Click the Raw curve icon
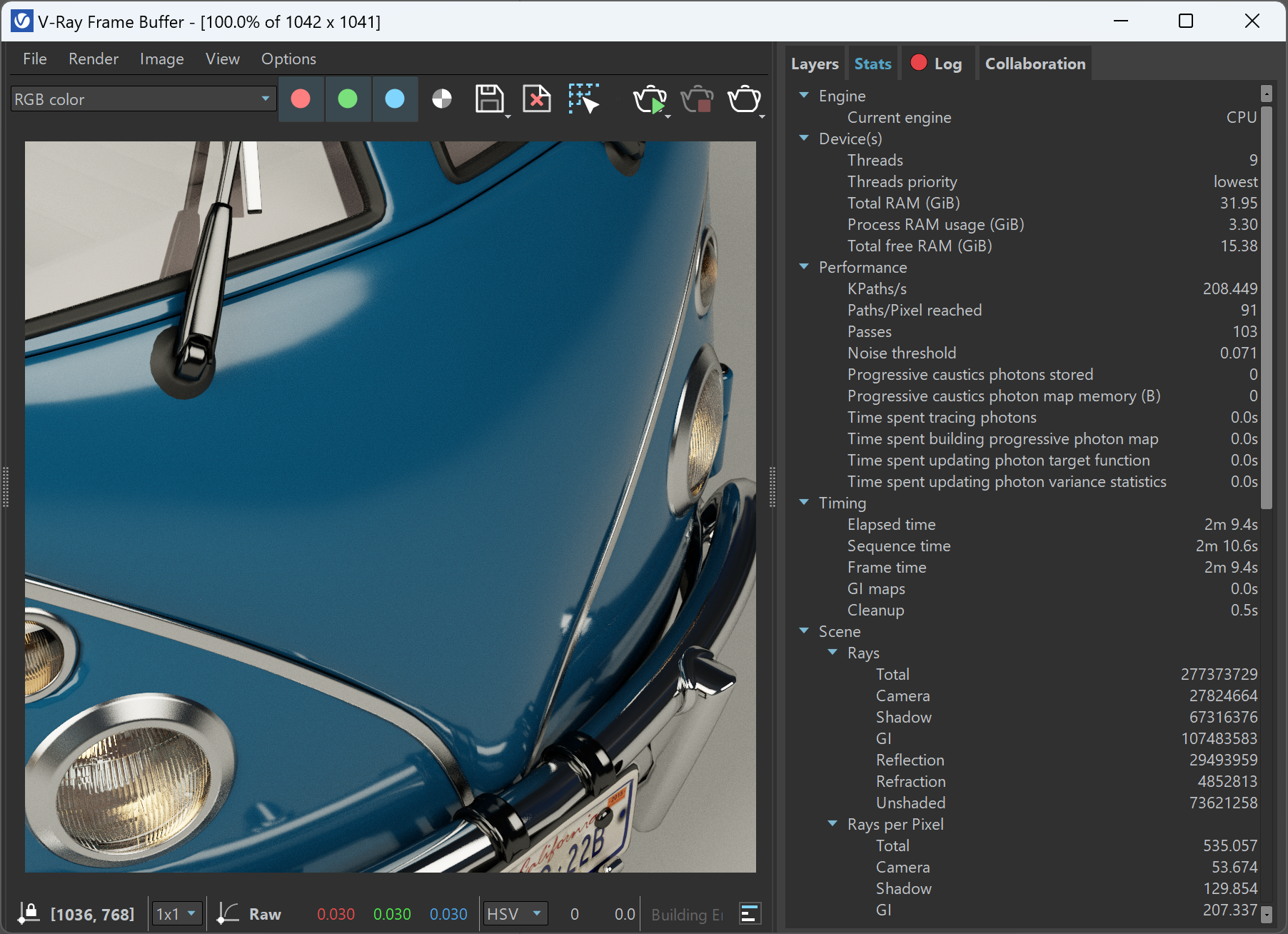The width and height of the screenshot is (1288, 934). pyautogui.click(x=228, y=913)
